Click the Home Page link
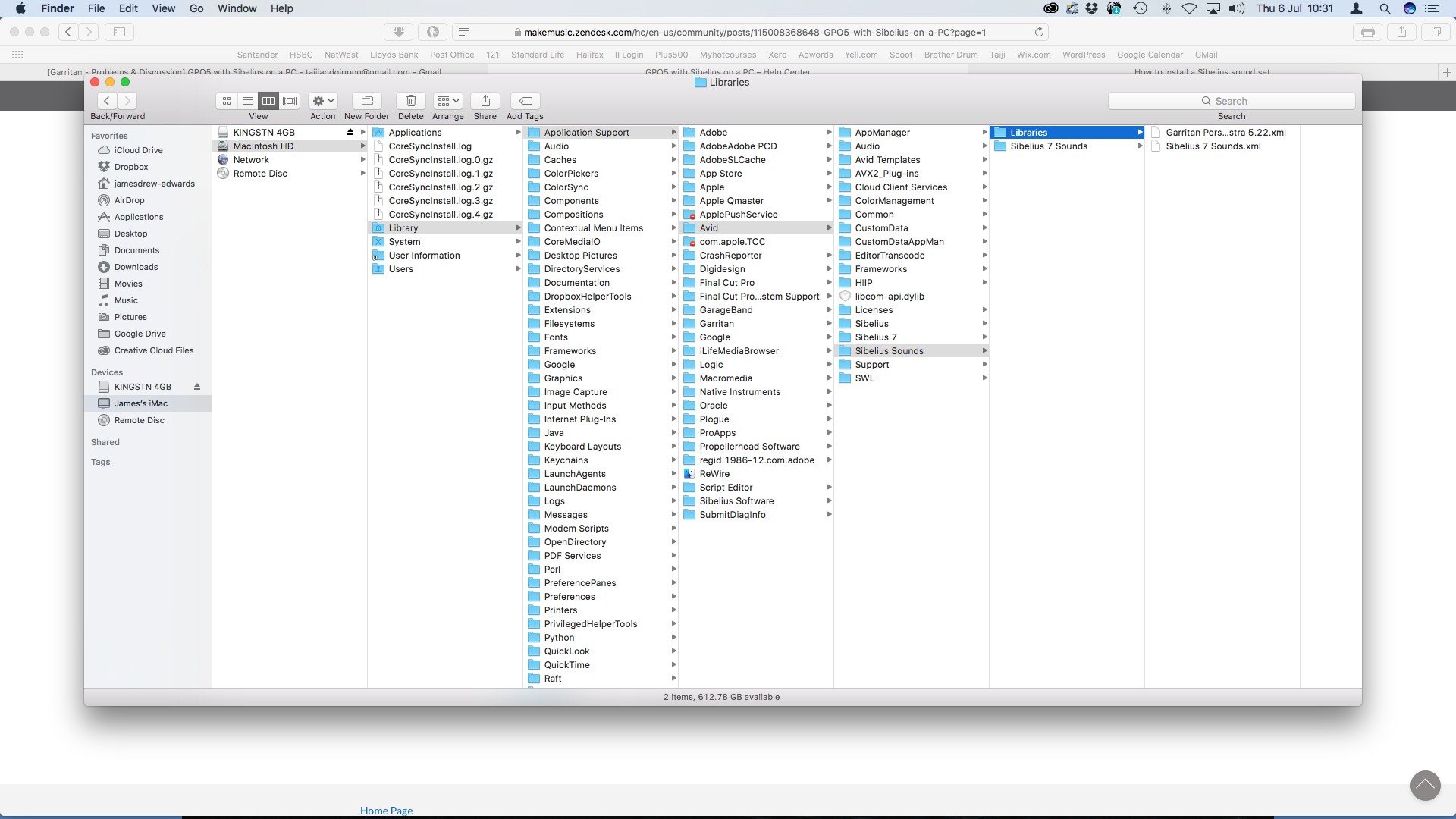Screen dimensions: 1456x819 (x=386, y=810)
